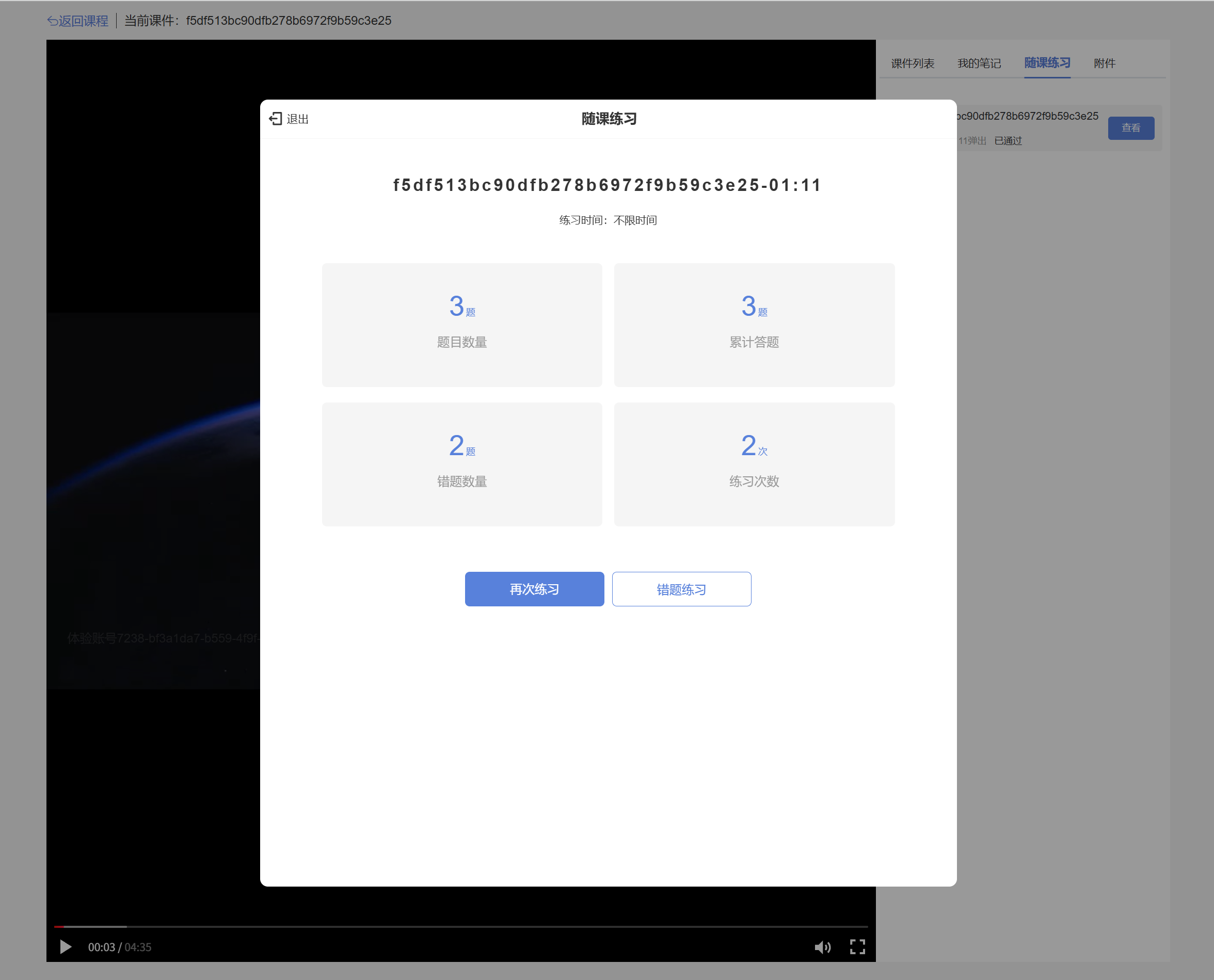The image size is (1214, 980).
Task: Click the 查看 button in the side panel
Action: pos(1130,127)
